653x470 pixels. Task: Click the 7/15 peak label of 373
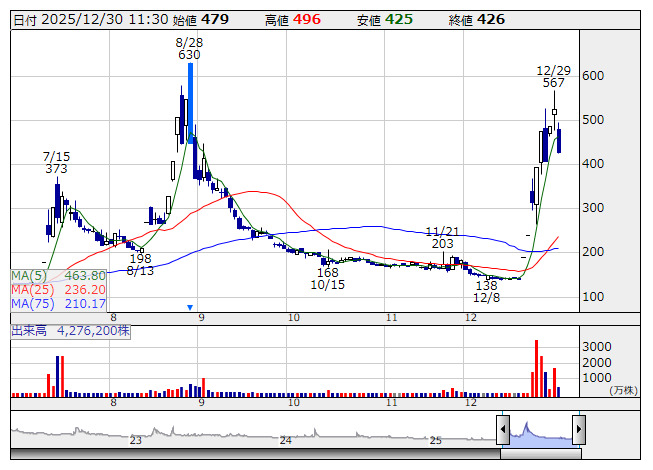tap(56, 169)
